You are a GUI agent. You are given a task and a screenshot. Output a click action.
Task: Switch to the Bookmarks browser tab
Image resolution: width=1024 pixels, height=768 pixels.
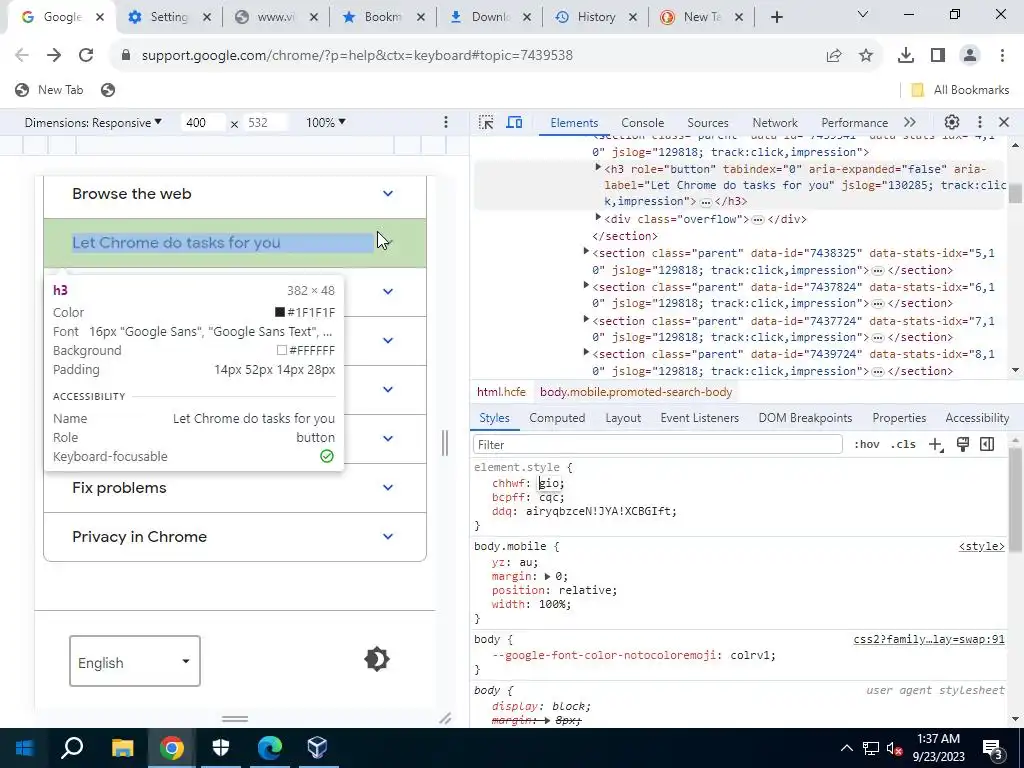(x=383, y=18)
